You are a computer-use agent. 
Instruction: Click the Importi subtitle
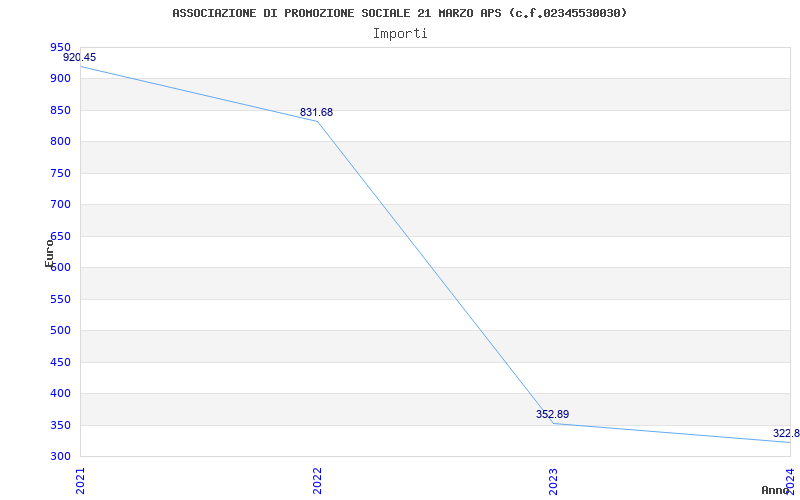[x=400, y=34]
